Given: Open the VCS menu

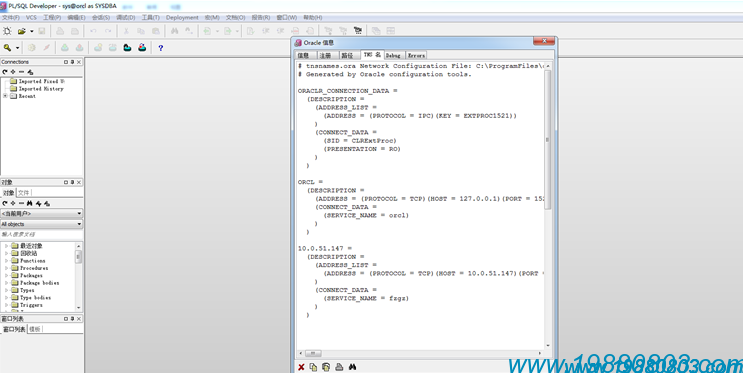Looking at the screenshot, I should point(31,18).
